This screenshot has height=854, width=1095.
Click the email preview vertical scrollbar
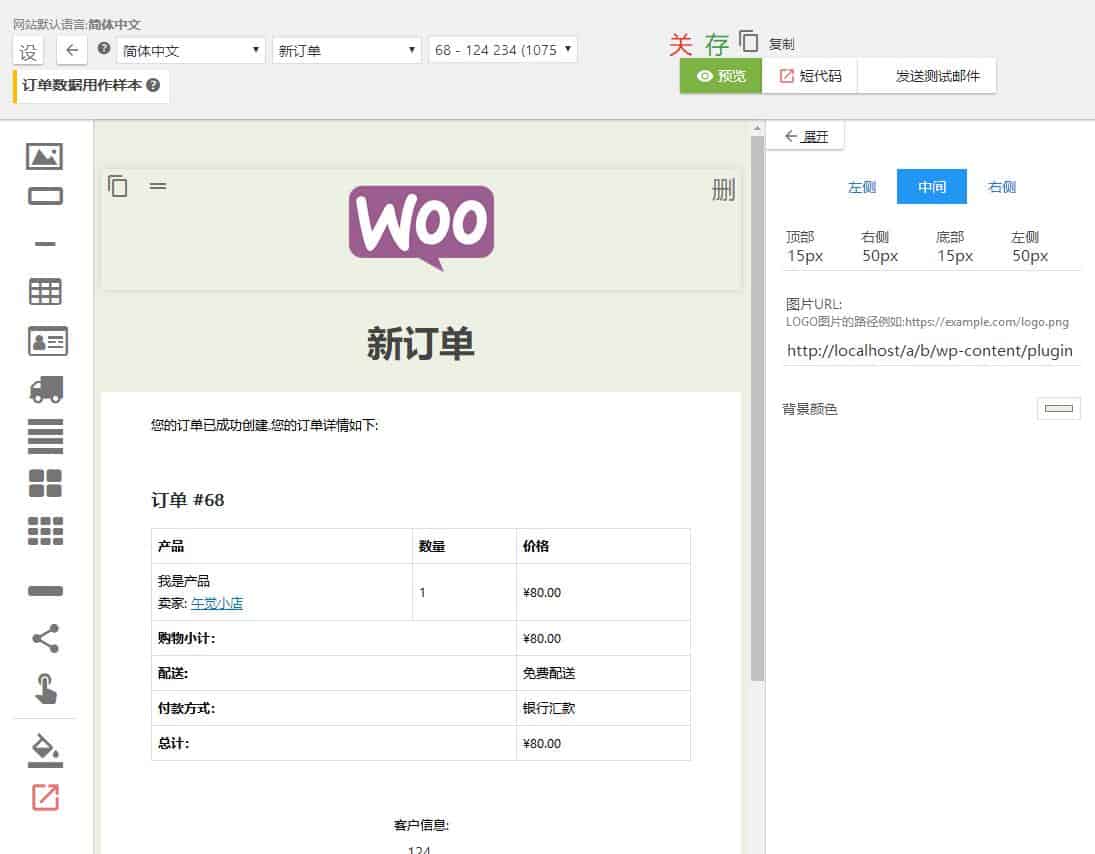tap(757, 408)
